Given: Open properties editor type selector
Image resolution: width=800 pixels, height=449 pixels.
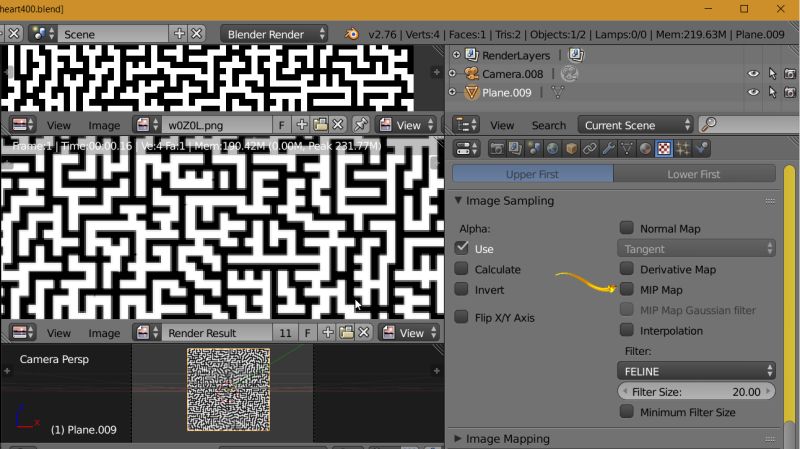Looking at the screenshot, I should [466, 149].
